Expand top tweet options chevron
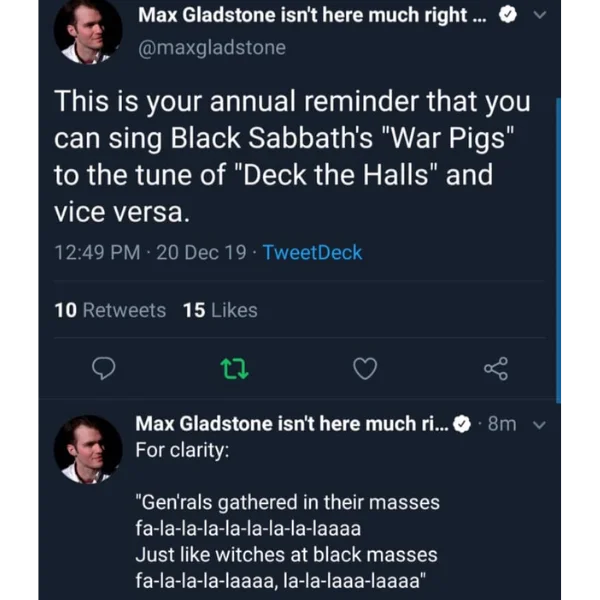600x600 pixels. point(540,15)
